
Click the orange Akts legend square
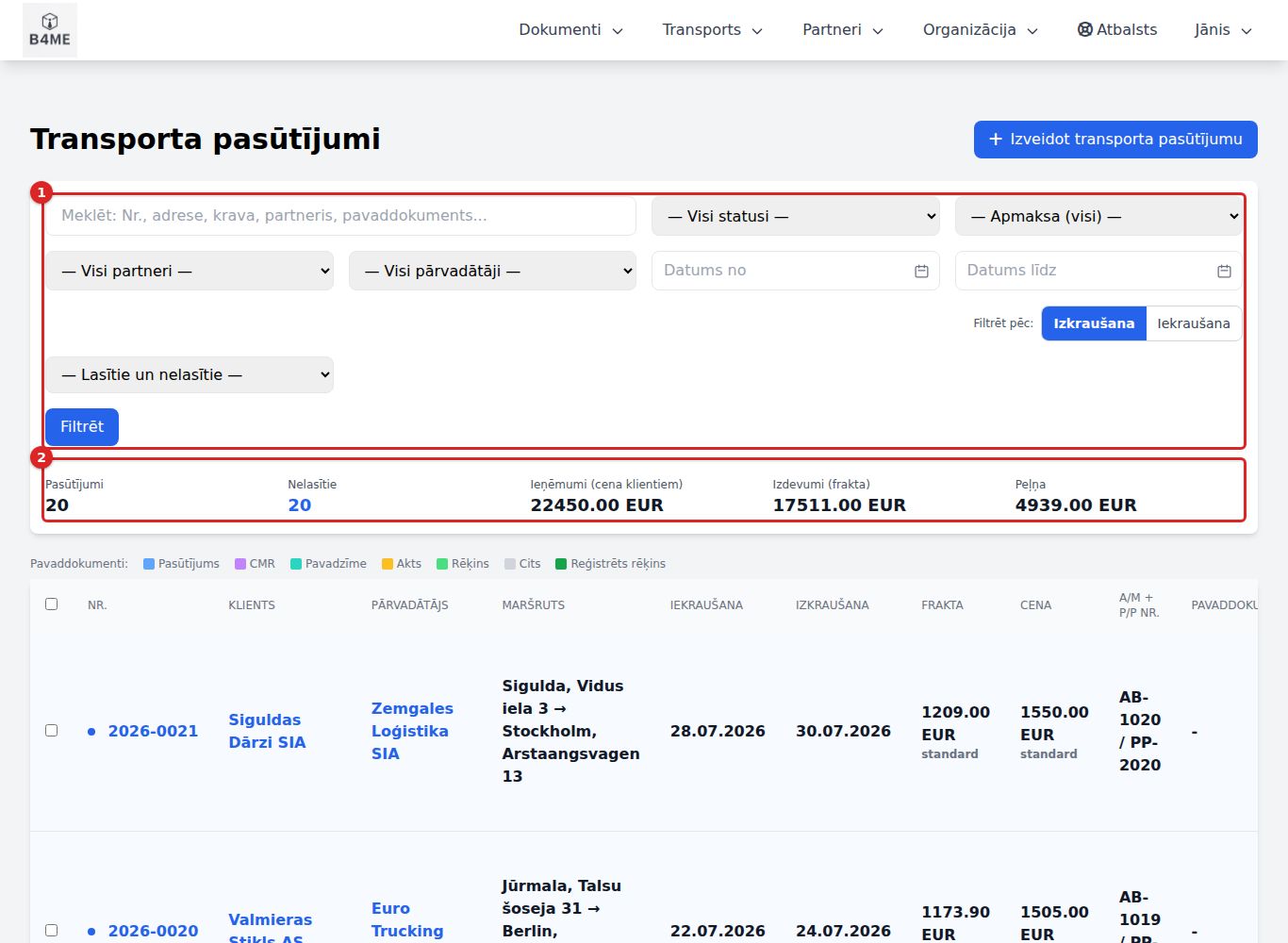(x=388, y=564)
